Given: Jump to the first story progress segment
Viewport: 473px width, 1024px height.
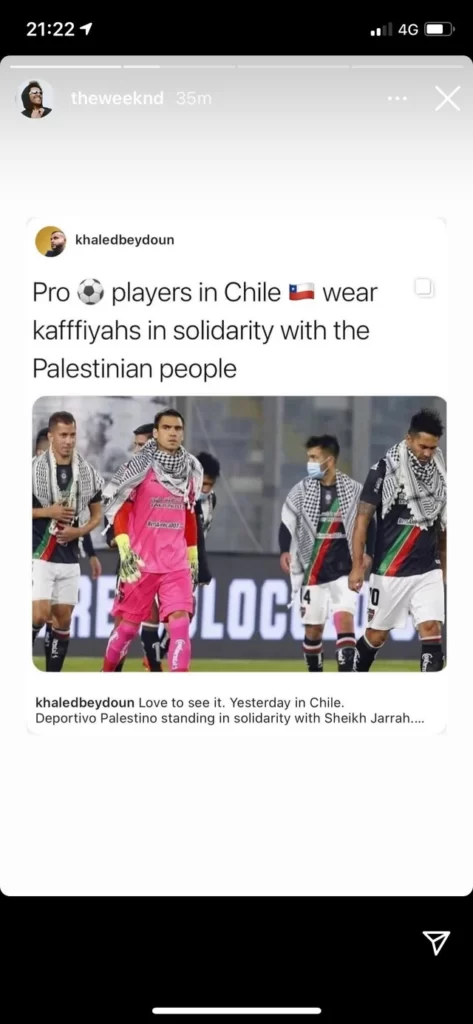Looking at the screenshot, I should (x=65, y=66).
